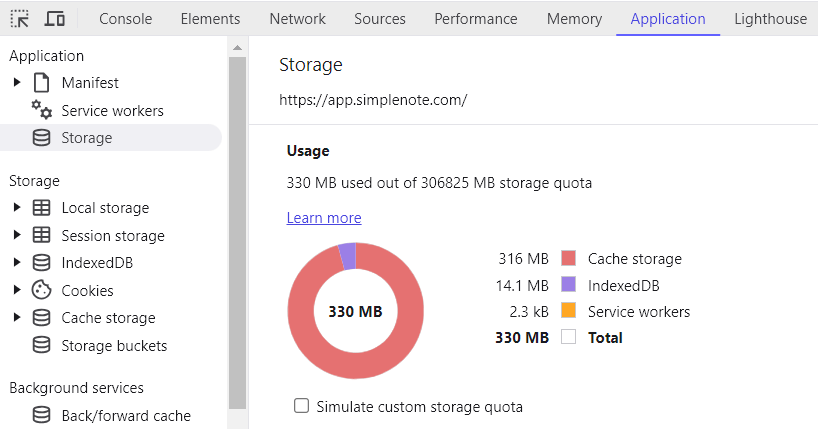Image resolution: width=818 pixels, height=429 pixels.
Task: Open the Learn more link
Action: point(323,218)
